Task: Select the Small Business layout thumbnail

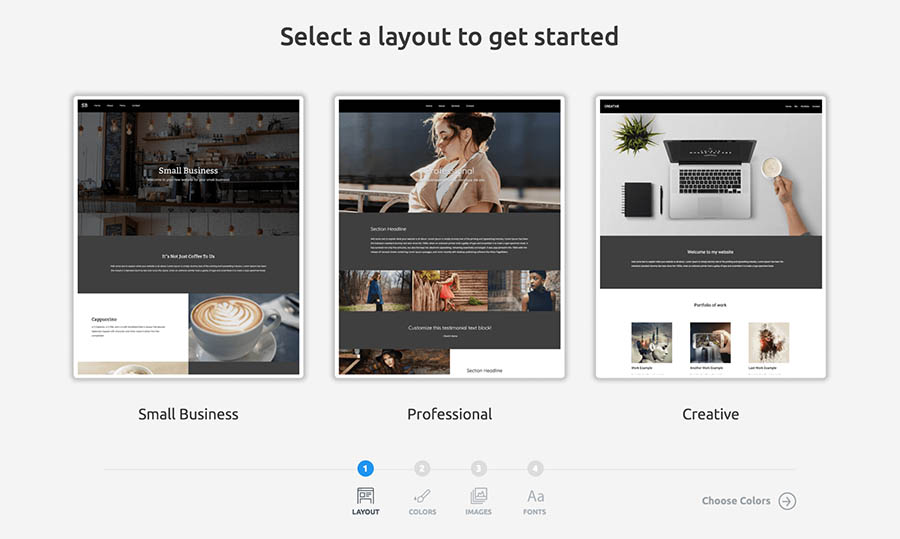Action: click(188, 237)
